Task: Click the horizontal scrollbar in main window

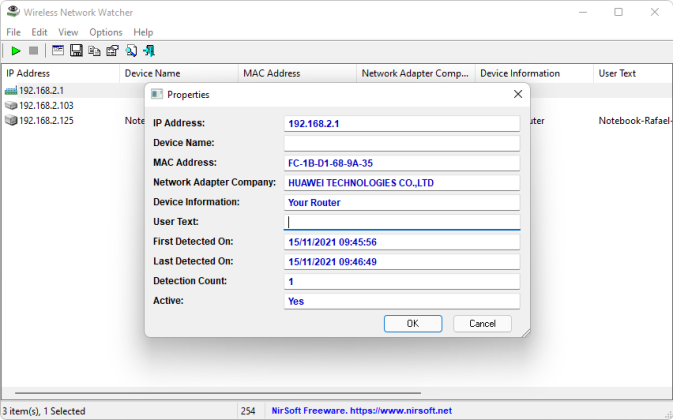Action: point(218,393)
